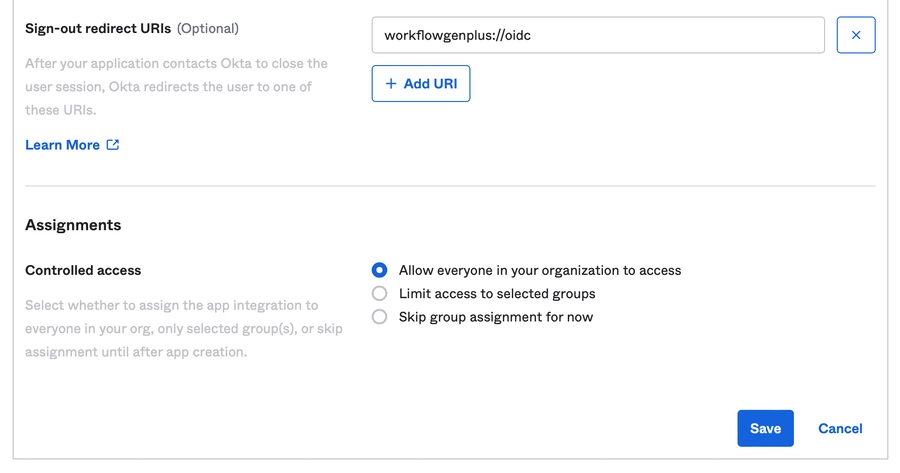Click the plus icon in Add URI
This screenshot has width=900, height=473.
pyautogui.click(x=391, y=84)
